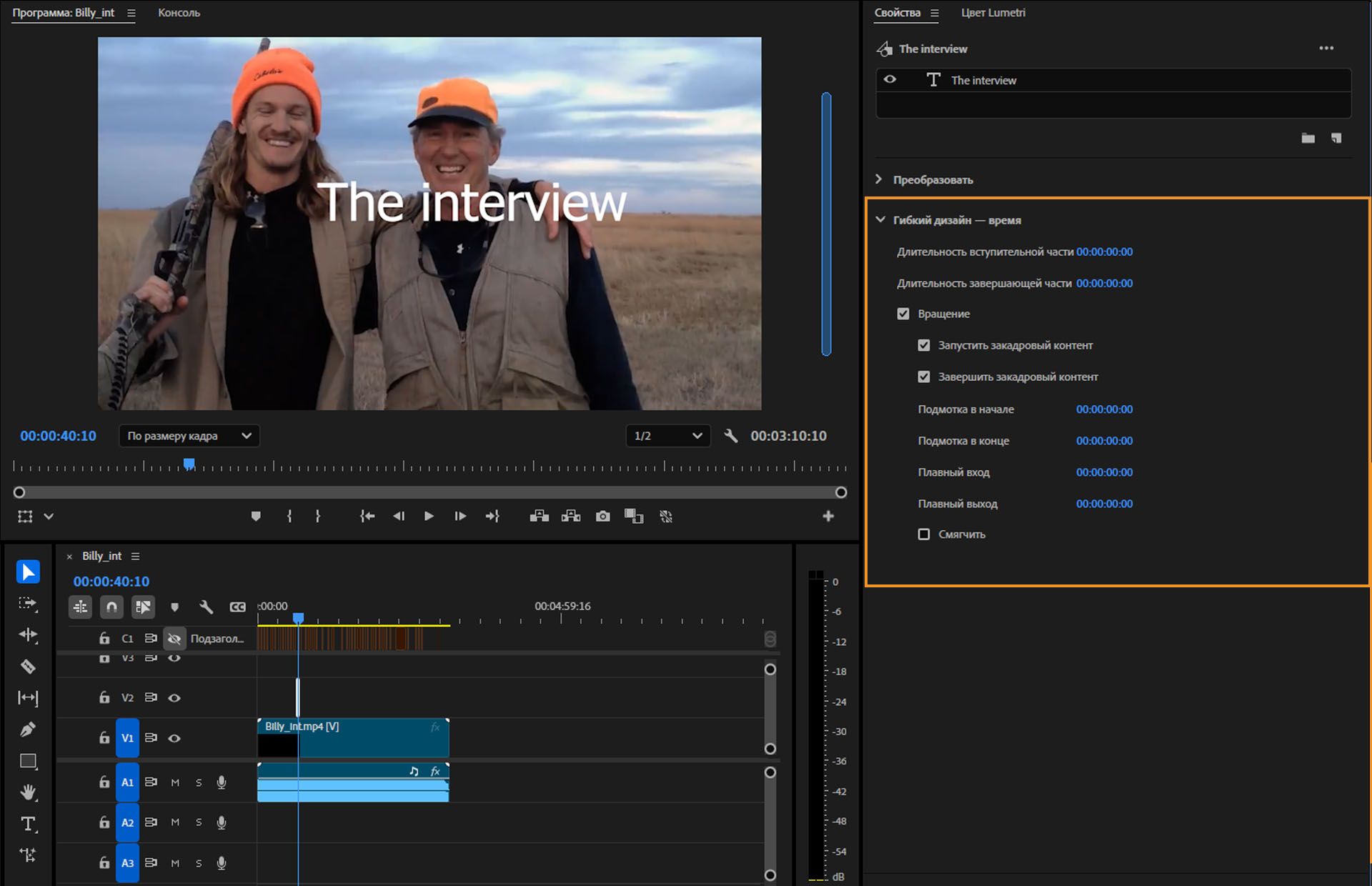Select the Pen tool
Image resolution: width=1372 pixels, height=886 pixels.
28,730
